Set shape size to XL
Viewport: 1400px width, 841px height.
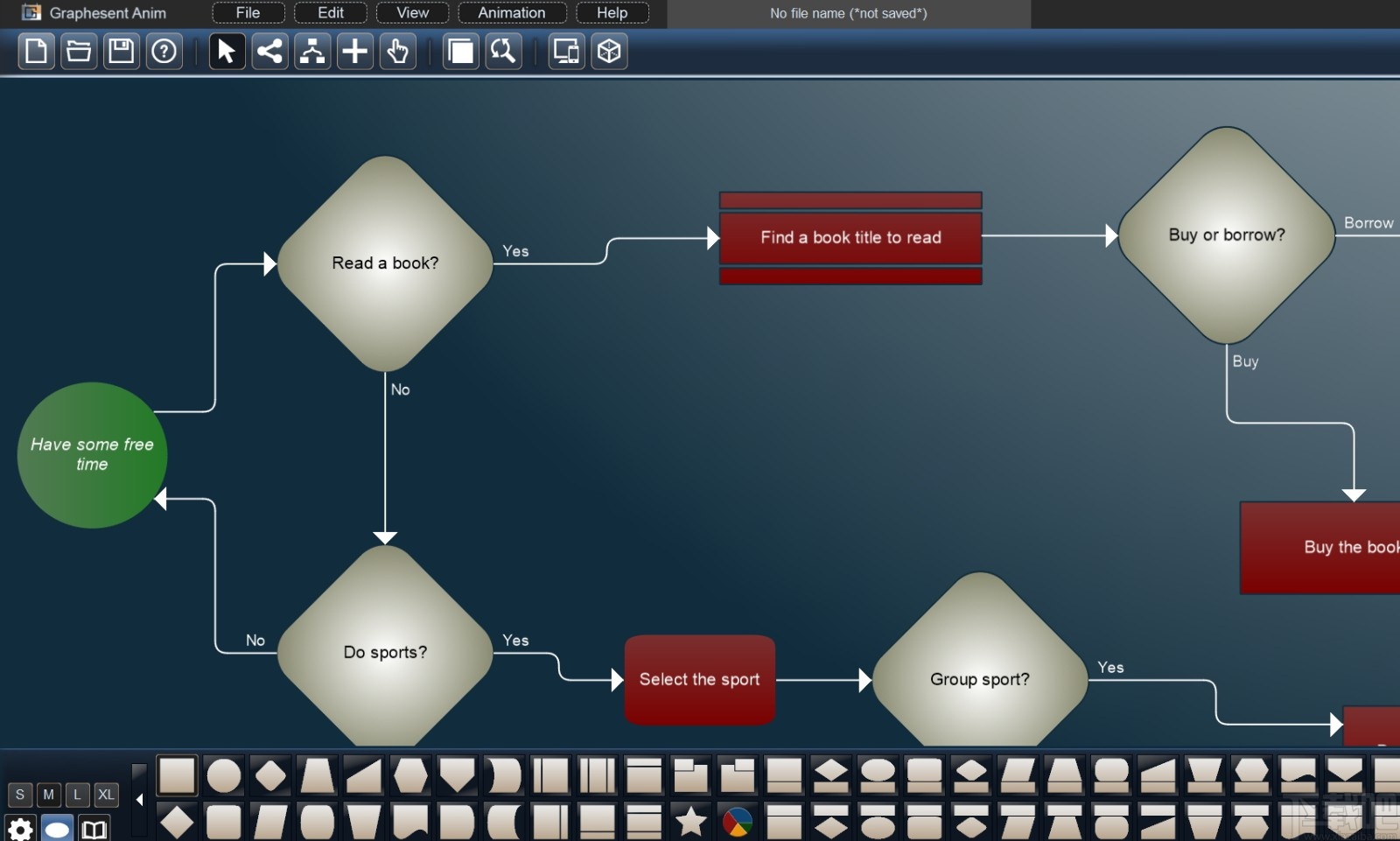(107, 795)
